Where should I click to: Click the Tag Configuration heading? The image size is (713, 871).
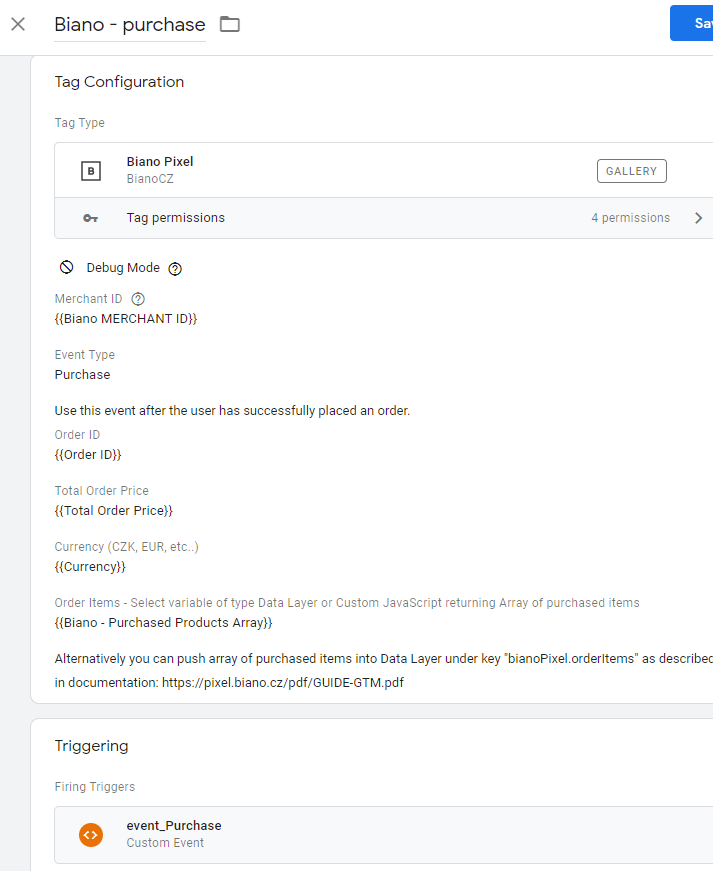(x=119, y=82)
